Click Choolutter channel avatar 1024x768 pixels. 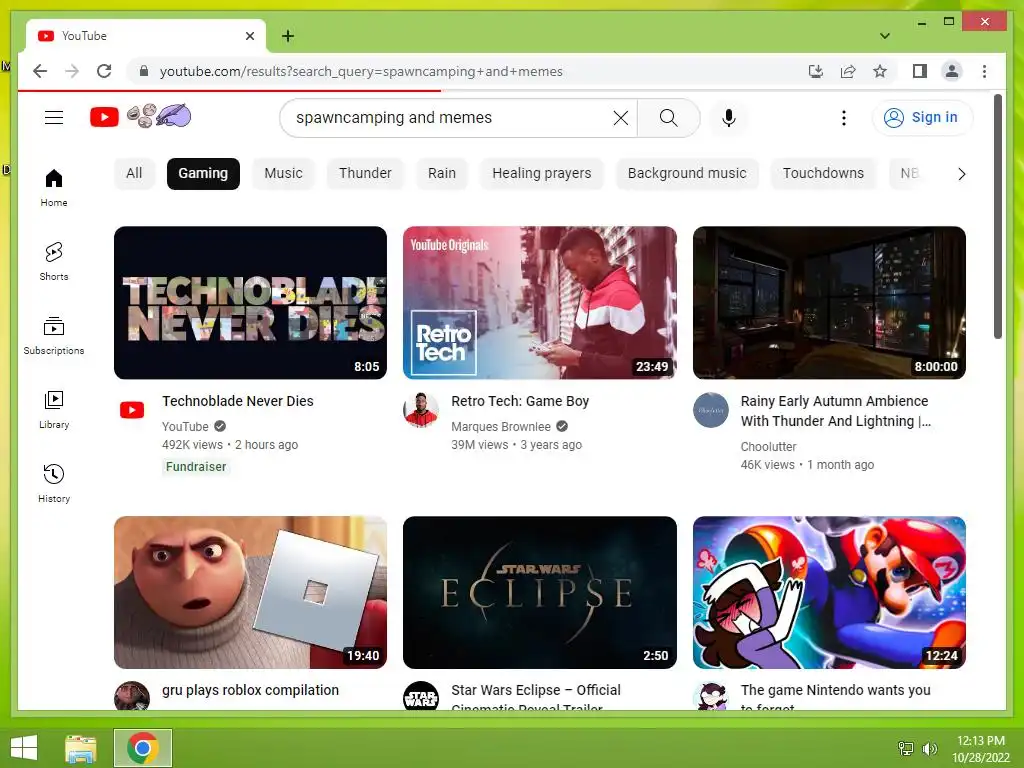[711, 410]
